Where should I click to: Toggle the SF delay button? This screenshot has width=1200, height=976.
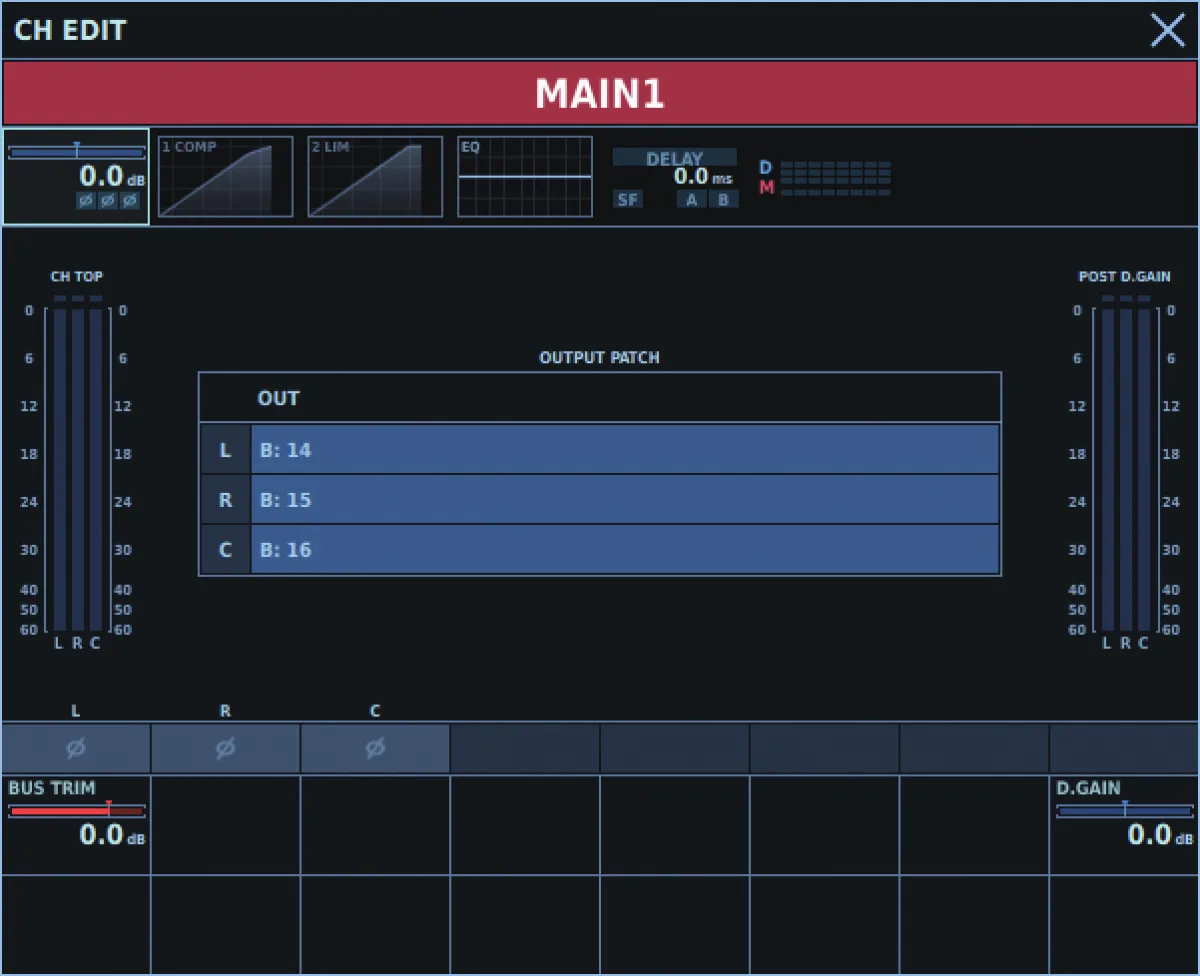click(x=628, y=199)
